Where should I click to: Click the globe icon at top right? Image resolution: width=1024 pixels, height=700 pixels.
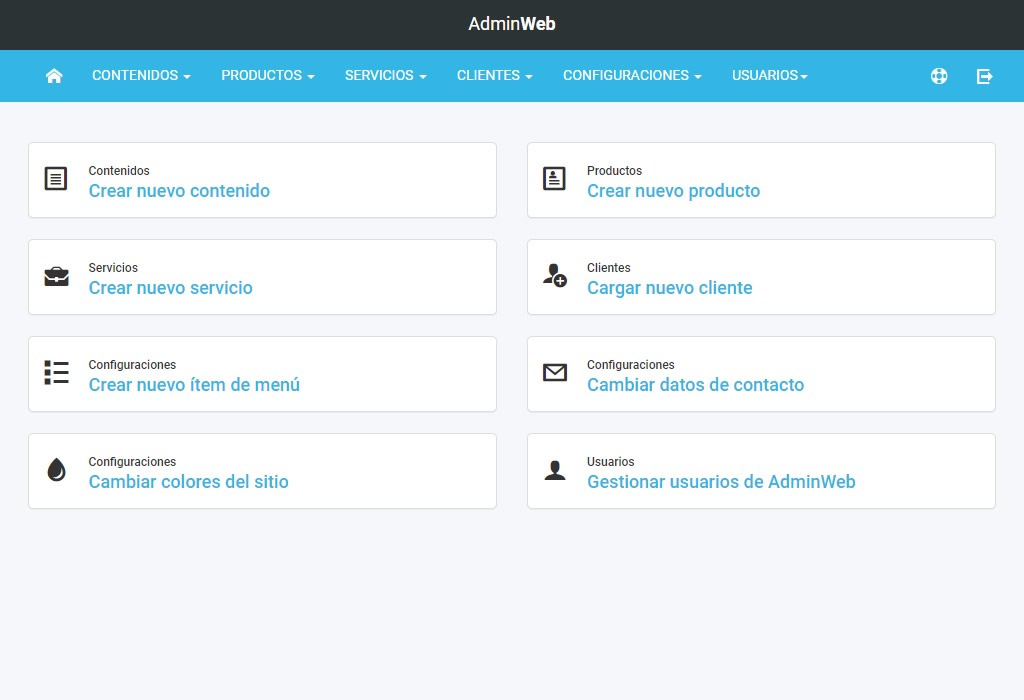pos(939,75)
